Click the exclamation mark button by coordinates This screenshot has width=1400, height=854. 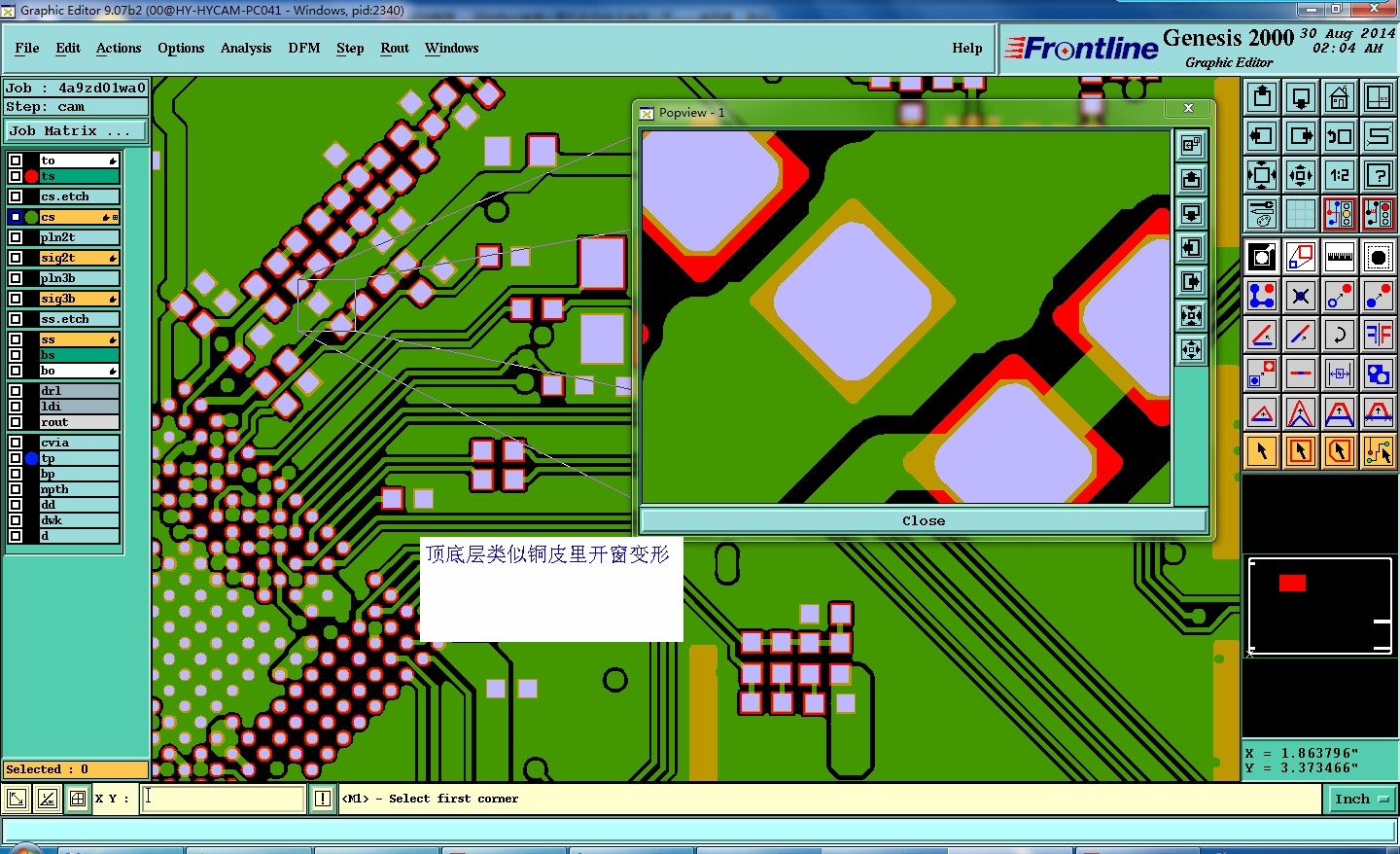[323, 799]
